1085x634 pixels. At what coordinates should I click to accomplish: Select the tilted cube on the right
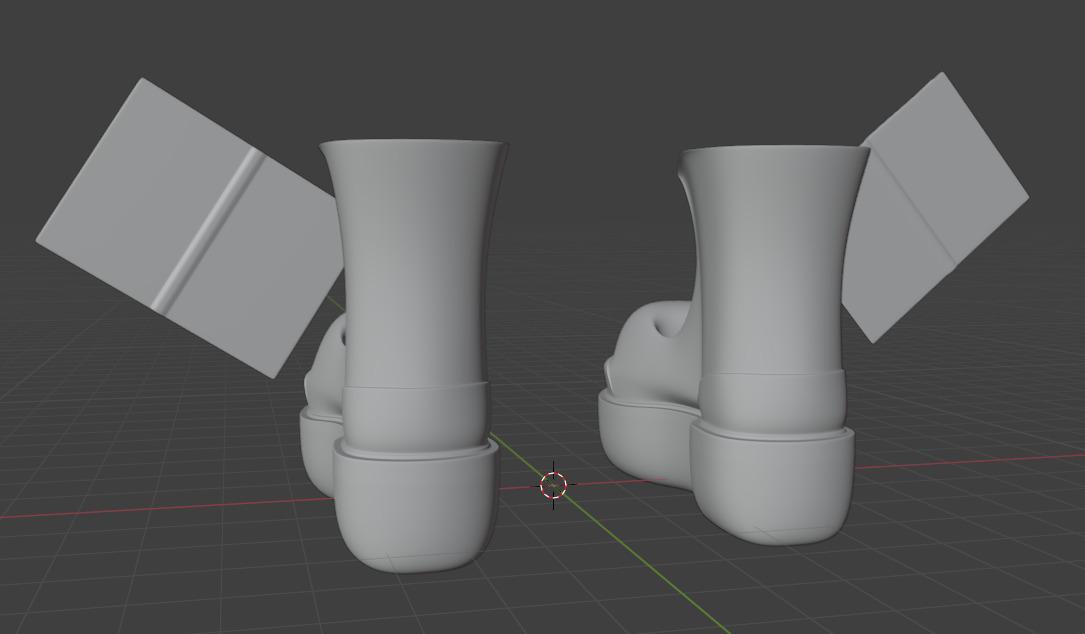point(934,208)
